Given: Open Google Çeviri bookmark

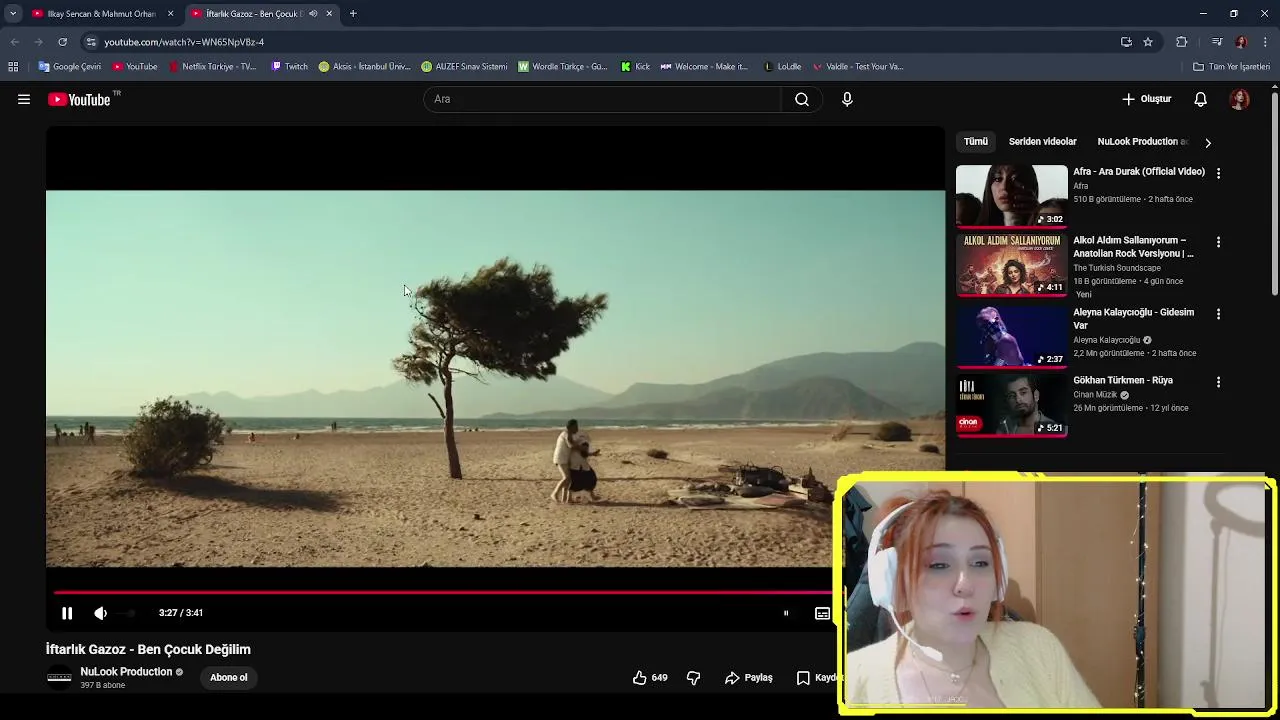Looking at the screenshot, I should [x=70, y=67].
